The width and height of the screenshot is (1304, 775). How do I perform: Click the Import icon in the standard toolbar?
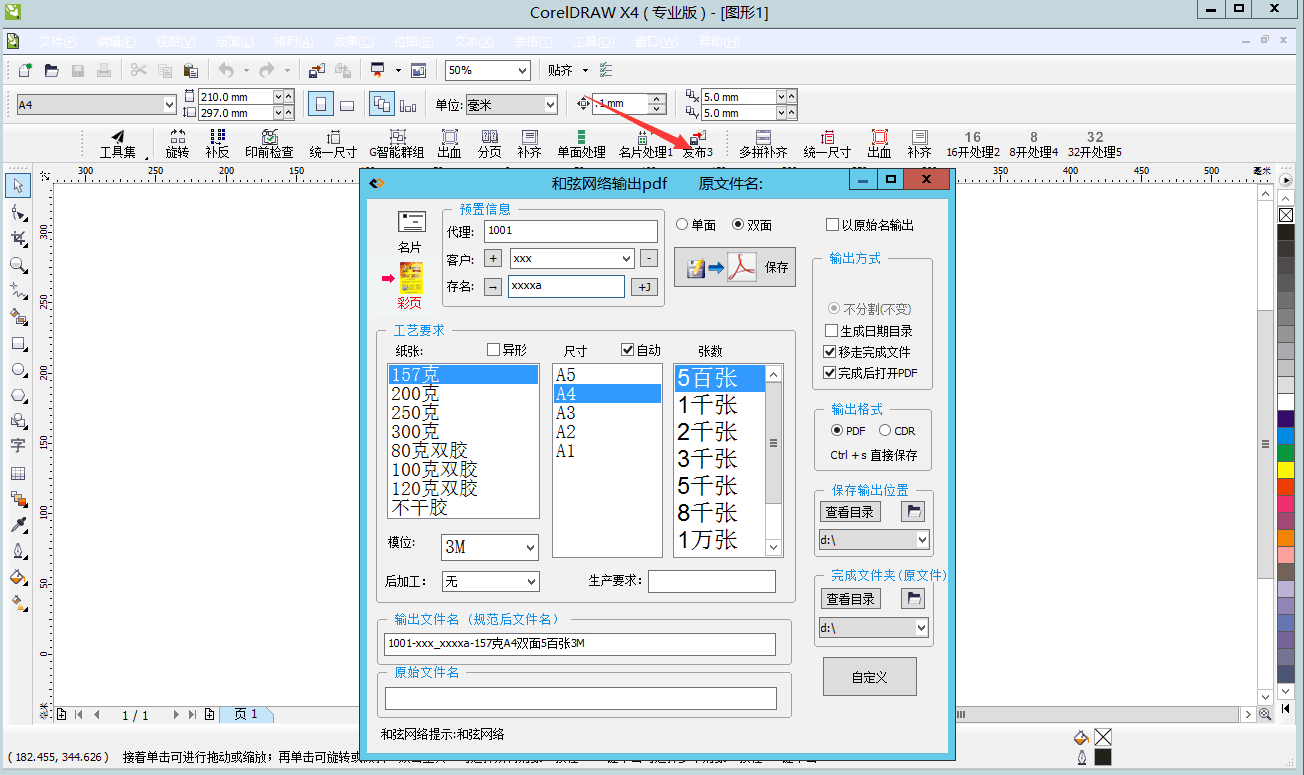(316, 70)
